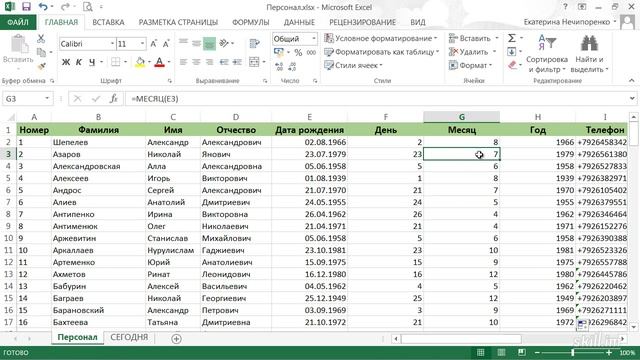
Task: Apply the yellow fill color
Action: pos(140,62)
